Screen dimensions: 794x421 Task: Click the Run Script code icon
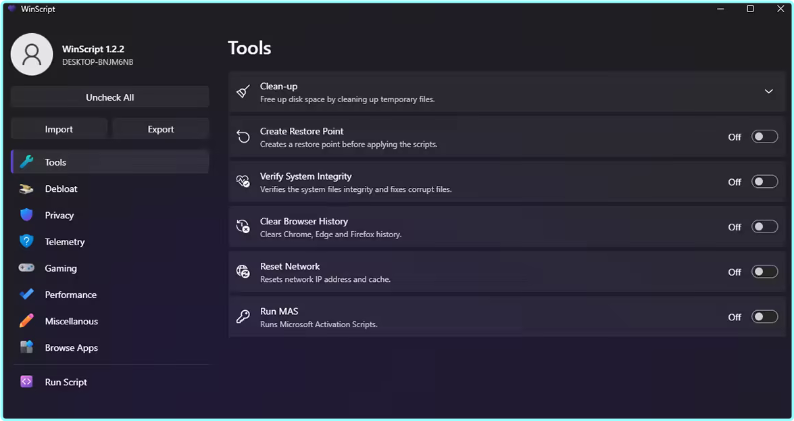[x=26, y=382]
